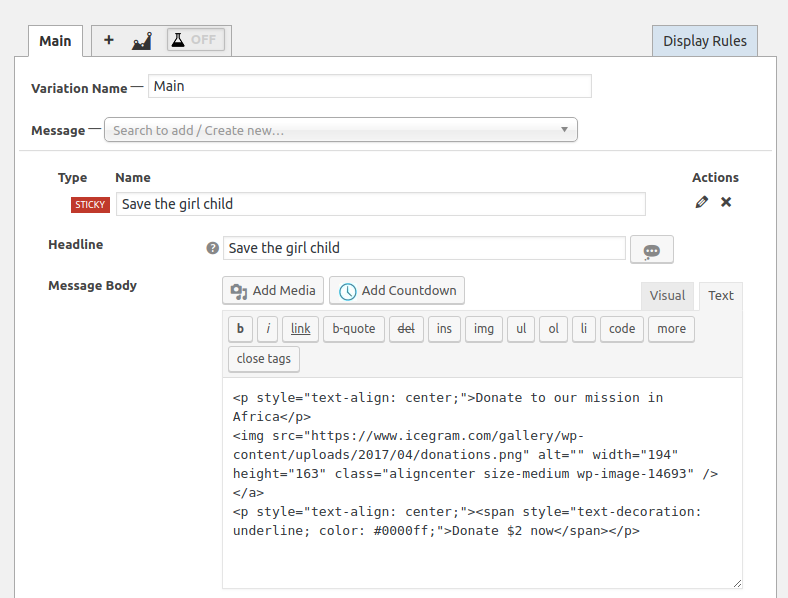Open the Message search dropdown

341,130
